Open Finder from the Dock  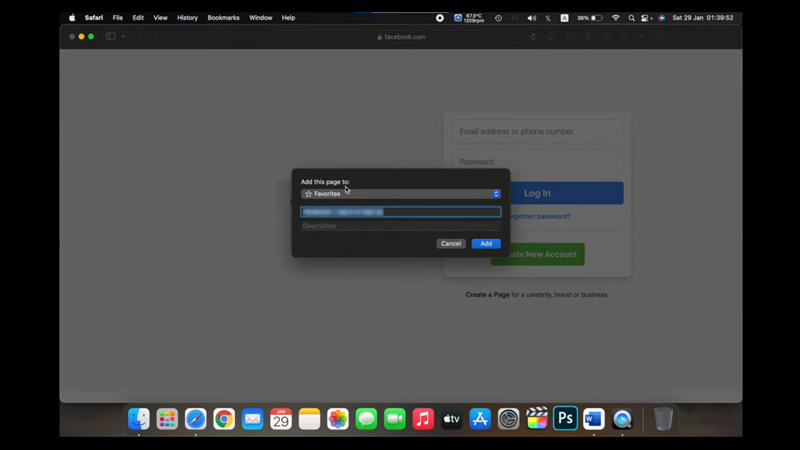pos(139,419)
